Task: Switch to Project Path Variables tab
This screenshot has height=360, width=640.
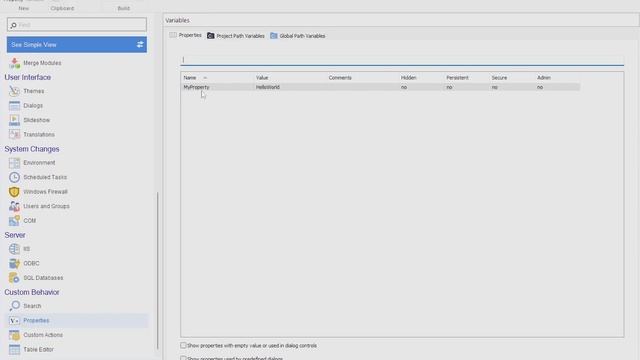Action: tap(236, 36)
